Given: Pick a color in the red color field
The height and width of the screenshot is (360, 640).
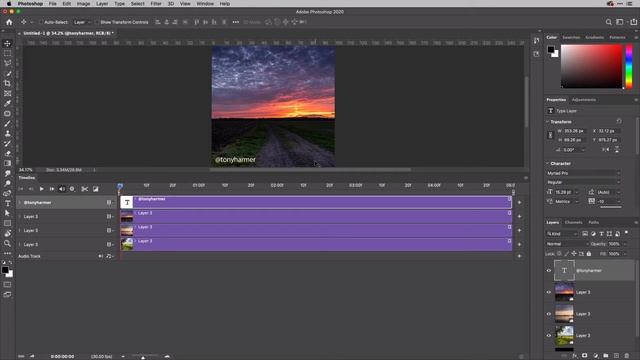Looking at the screenshot, I should click(x=592, y=66).
